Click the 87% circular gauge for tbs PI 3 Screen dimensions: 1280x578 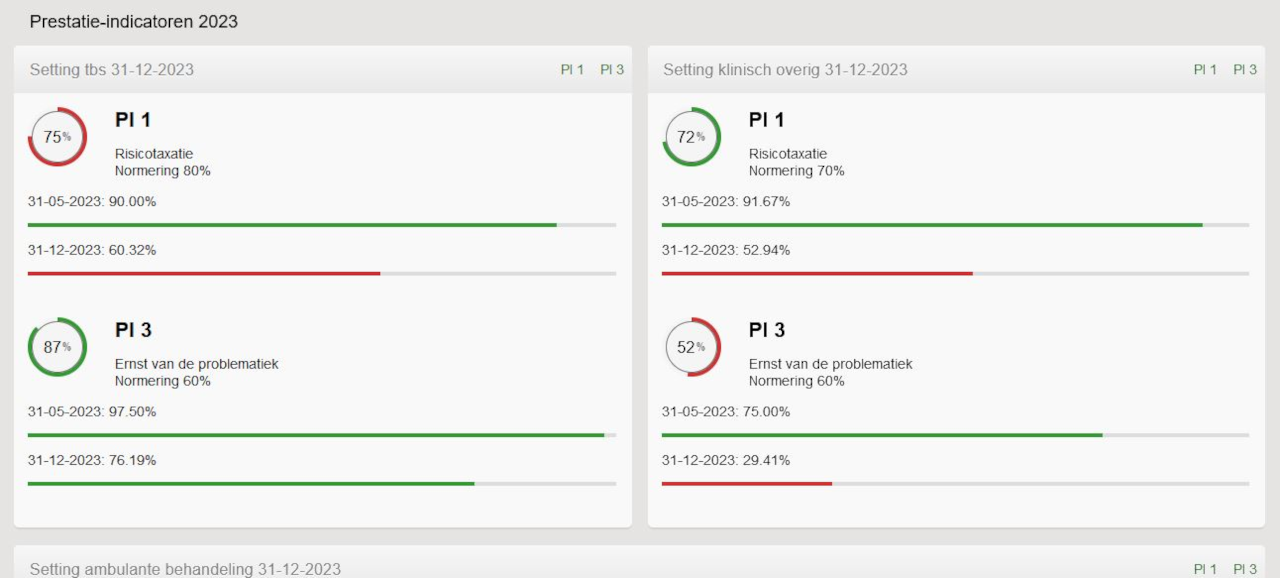click(57, 347)
